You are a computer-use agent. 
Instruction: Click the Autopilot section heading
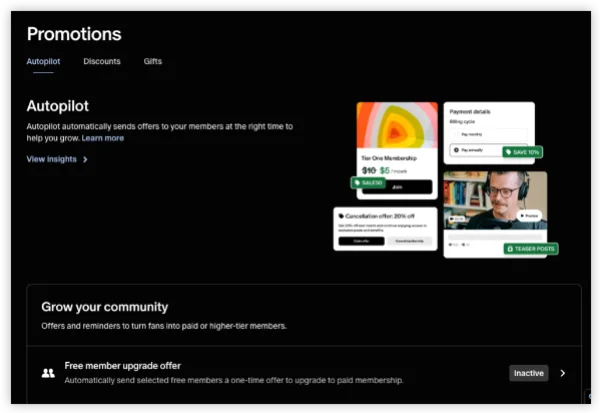[58, 106]
